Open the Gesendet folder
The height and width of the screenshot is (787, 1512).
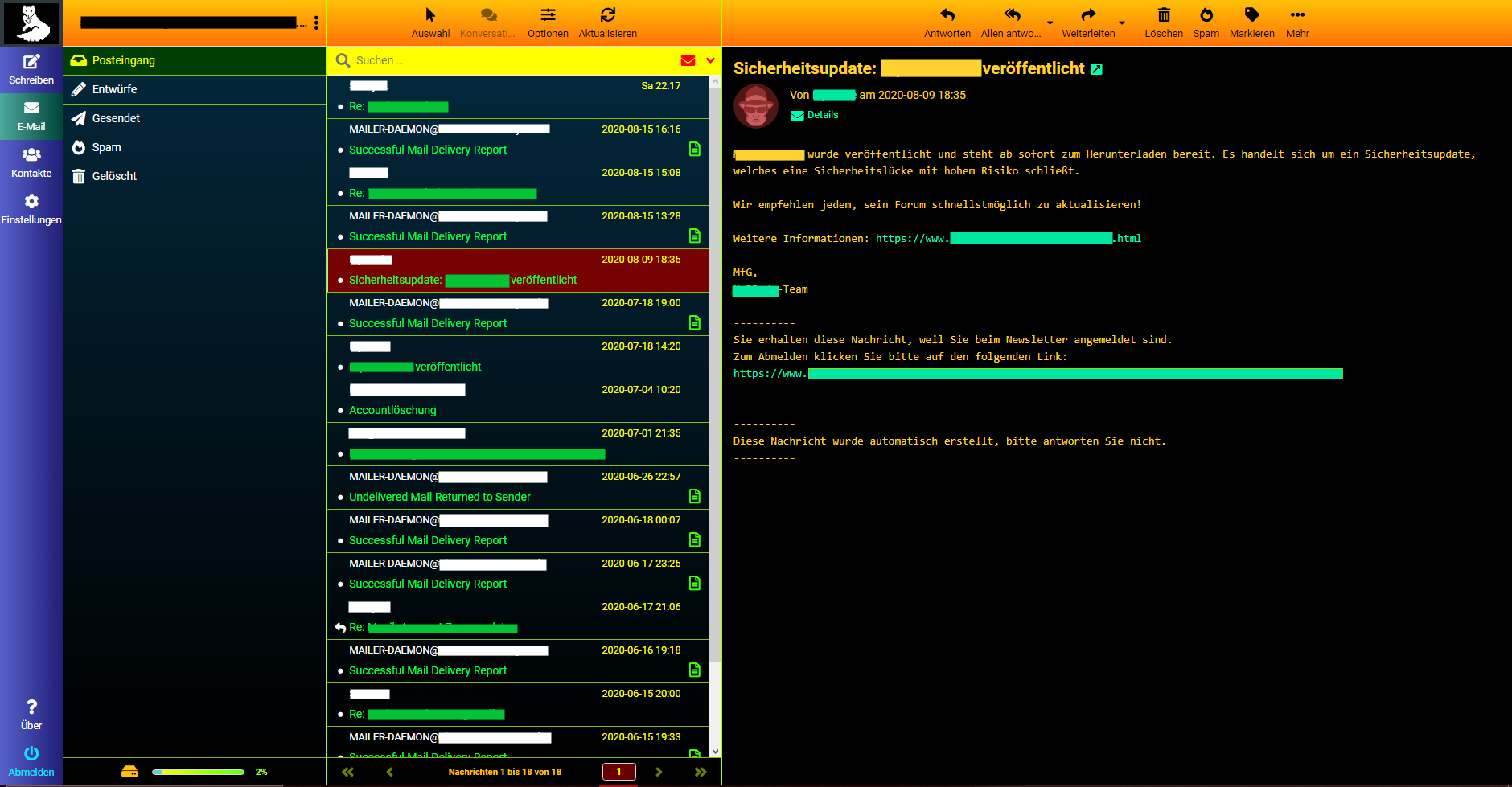[x=116, y=118]
